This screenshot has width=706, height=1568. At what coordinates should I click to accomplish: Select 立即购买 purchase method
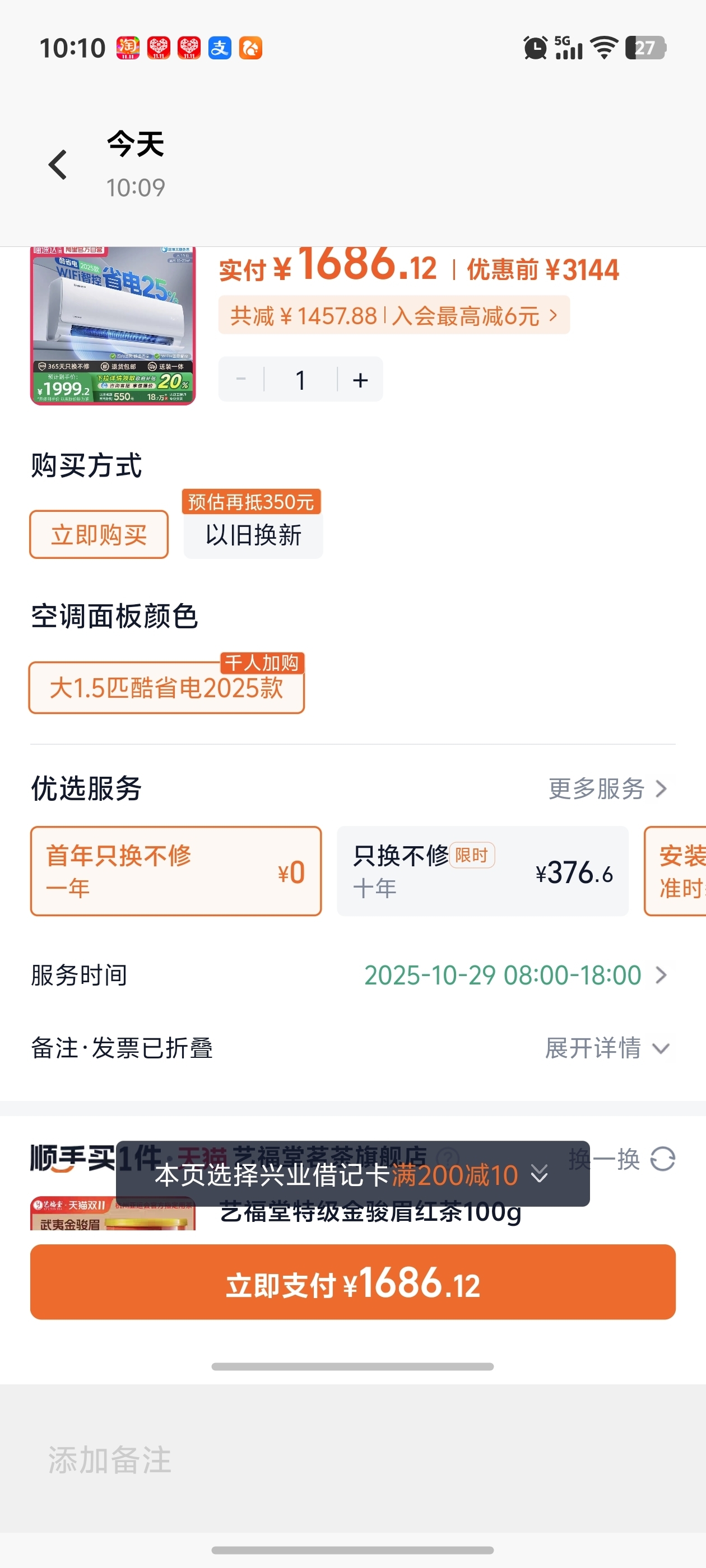99,534
